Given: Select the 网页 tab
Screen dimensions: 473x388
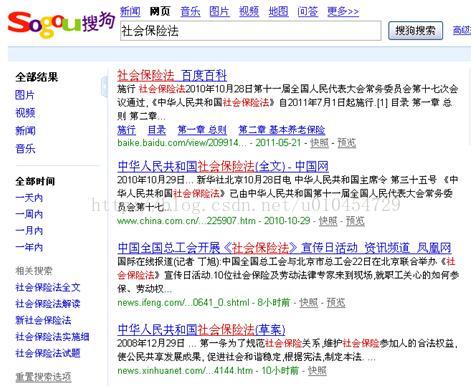Looking at the screenshot, I should (160, 11).
